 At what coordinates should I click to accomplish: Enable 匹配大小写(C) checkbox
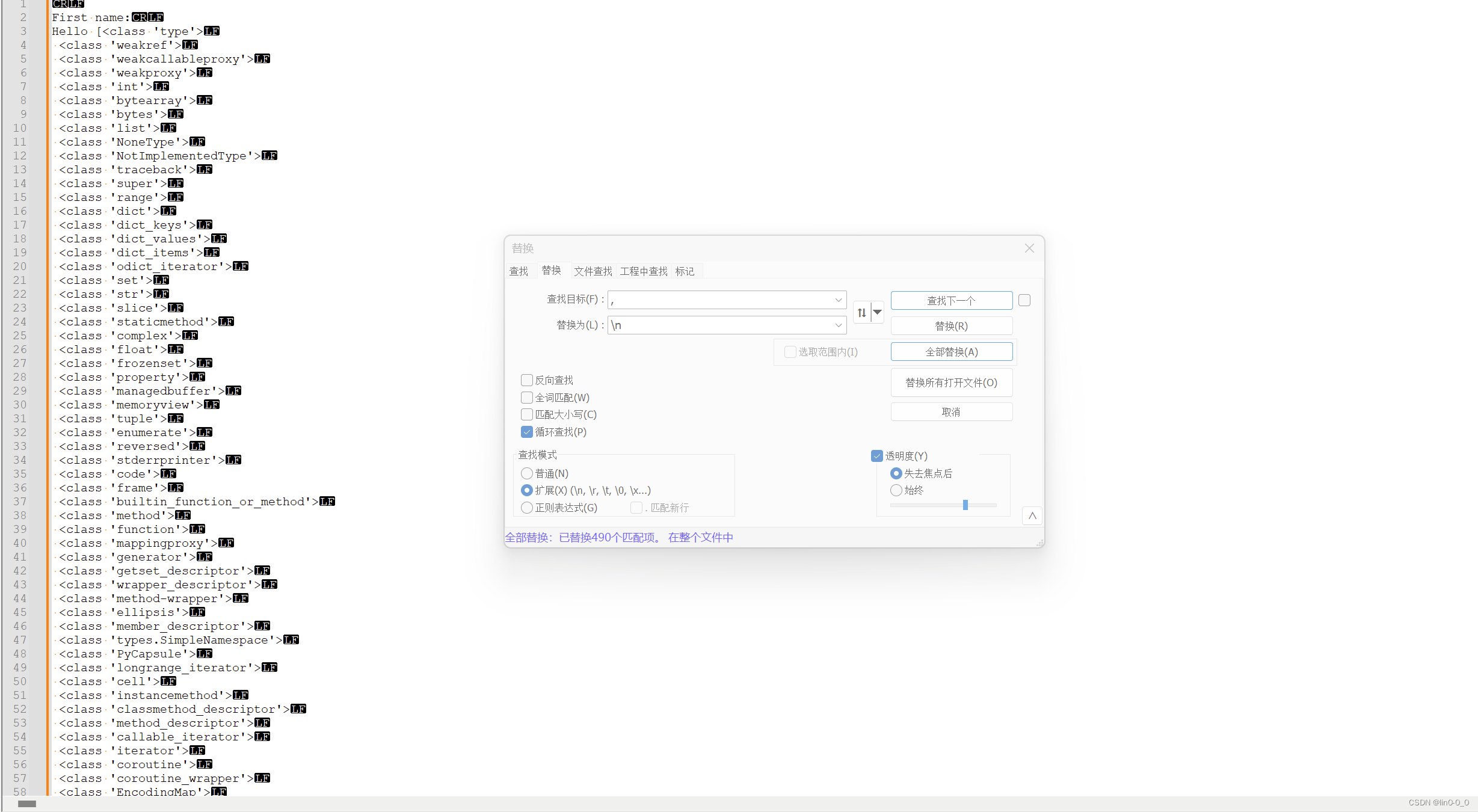click(527, 414)
